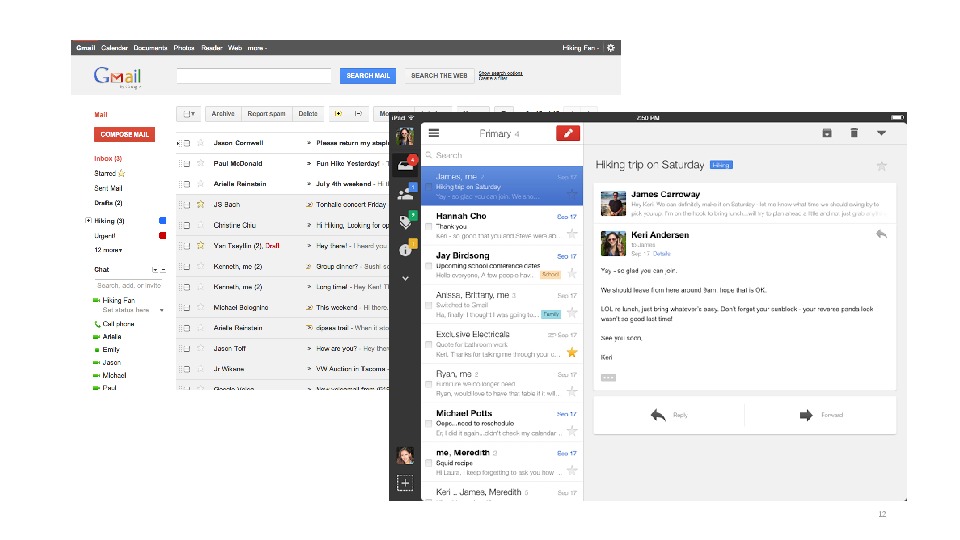Open the Updates info icon tab
The image size is (960, 540).
405,249
